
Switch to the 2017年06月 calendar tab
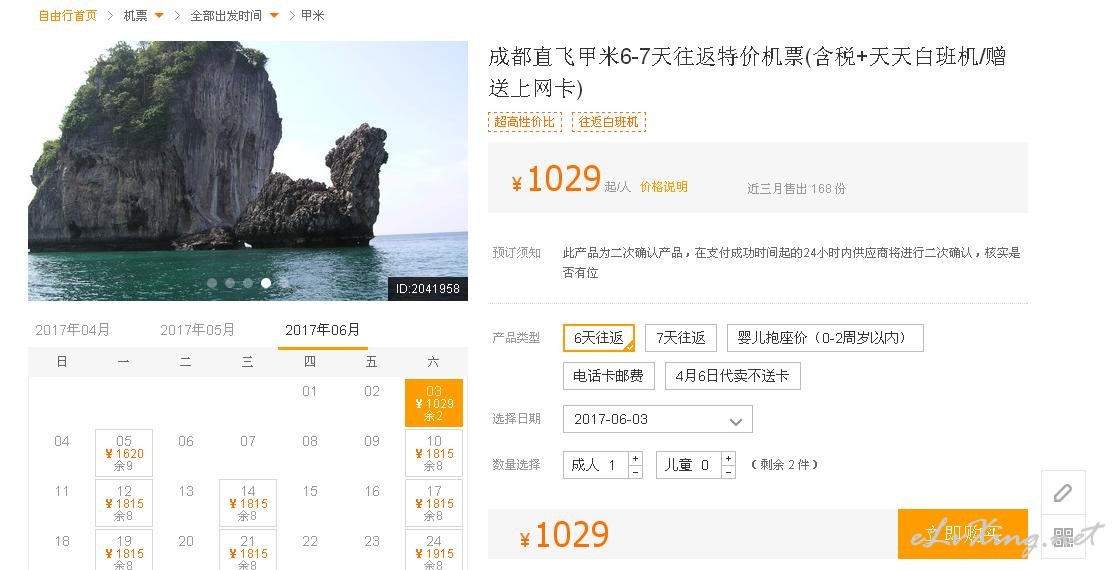[322, 330]
